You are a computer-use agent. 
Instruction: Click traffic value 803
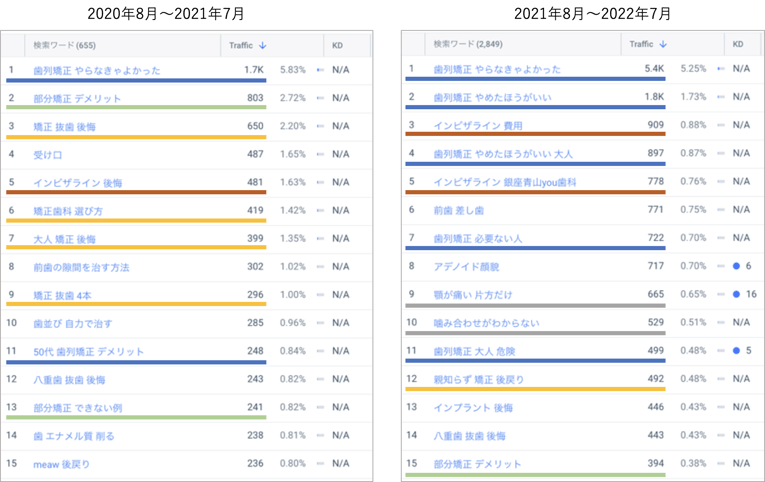(255, 98)
